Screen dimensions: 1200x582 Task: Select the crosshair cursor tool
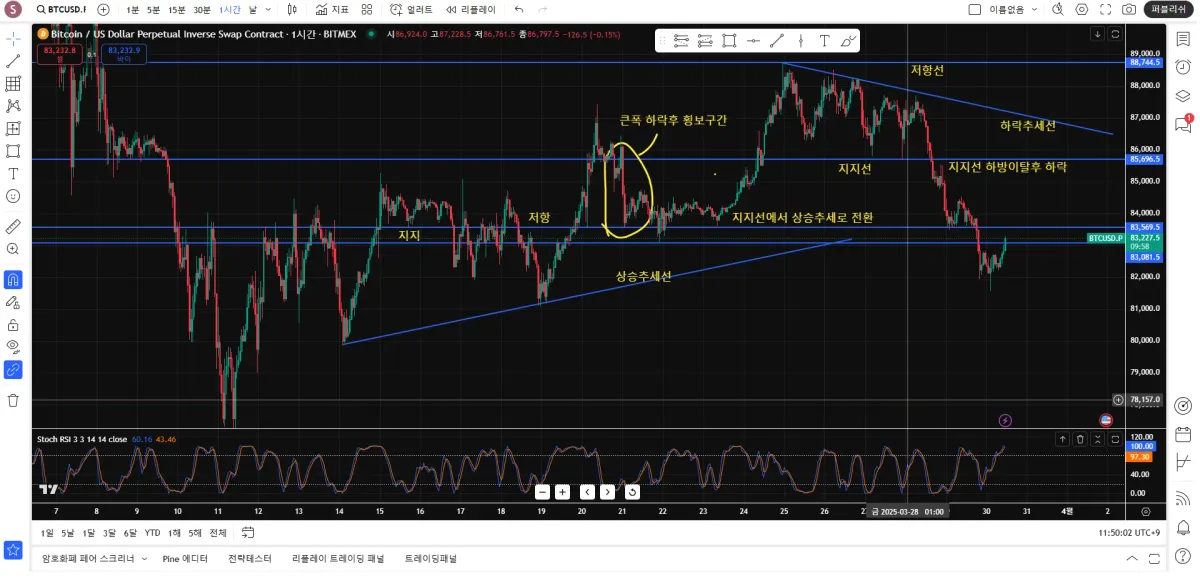(13, 38)
